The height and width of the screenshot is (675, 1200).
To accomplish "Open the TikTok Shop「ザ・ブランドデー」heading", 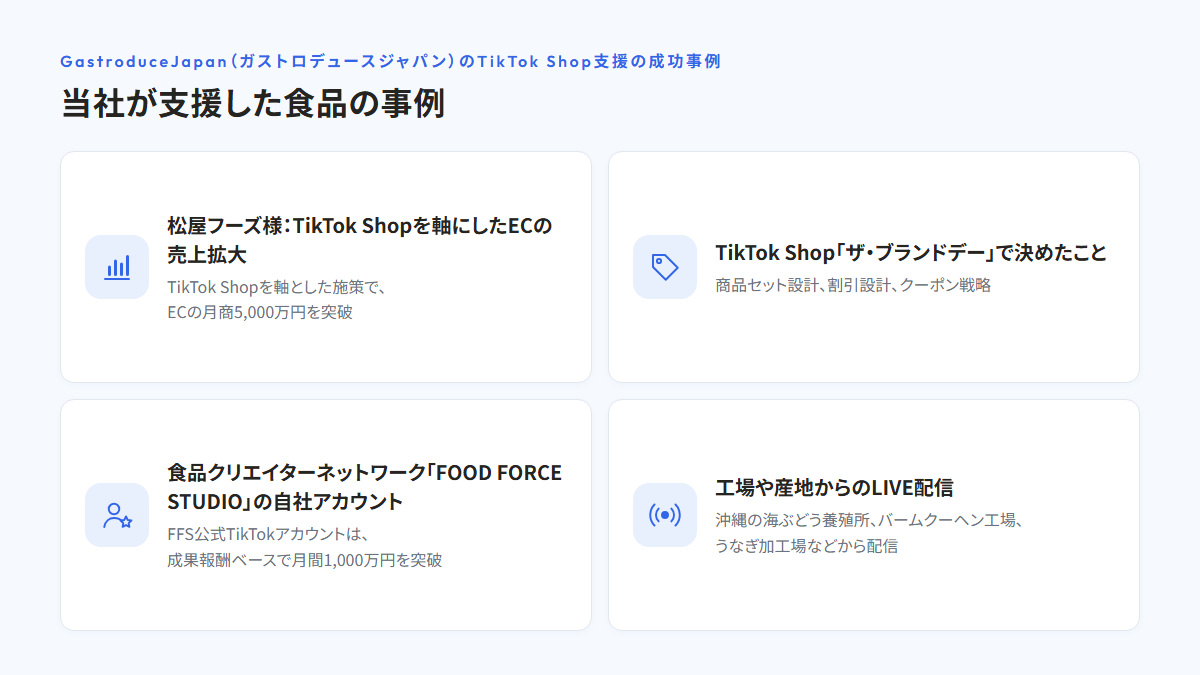I will tap(911, 252).
